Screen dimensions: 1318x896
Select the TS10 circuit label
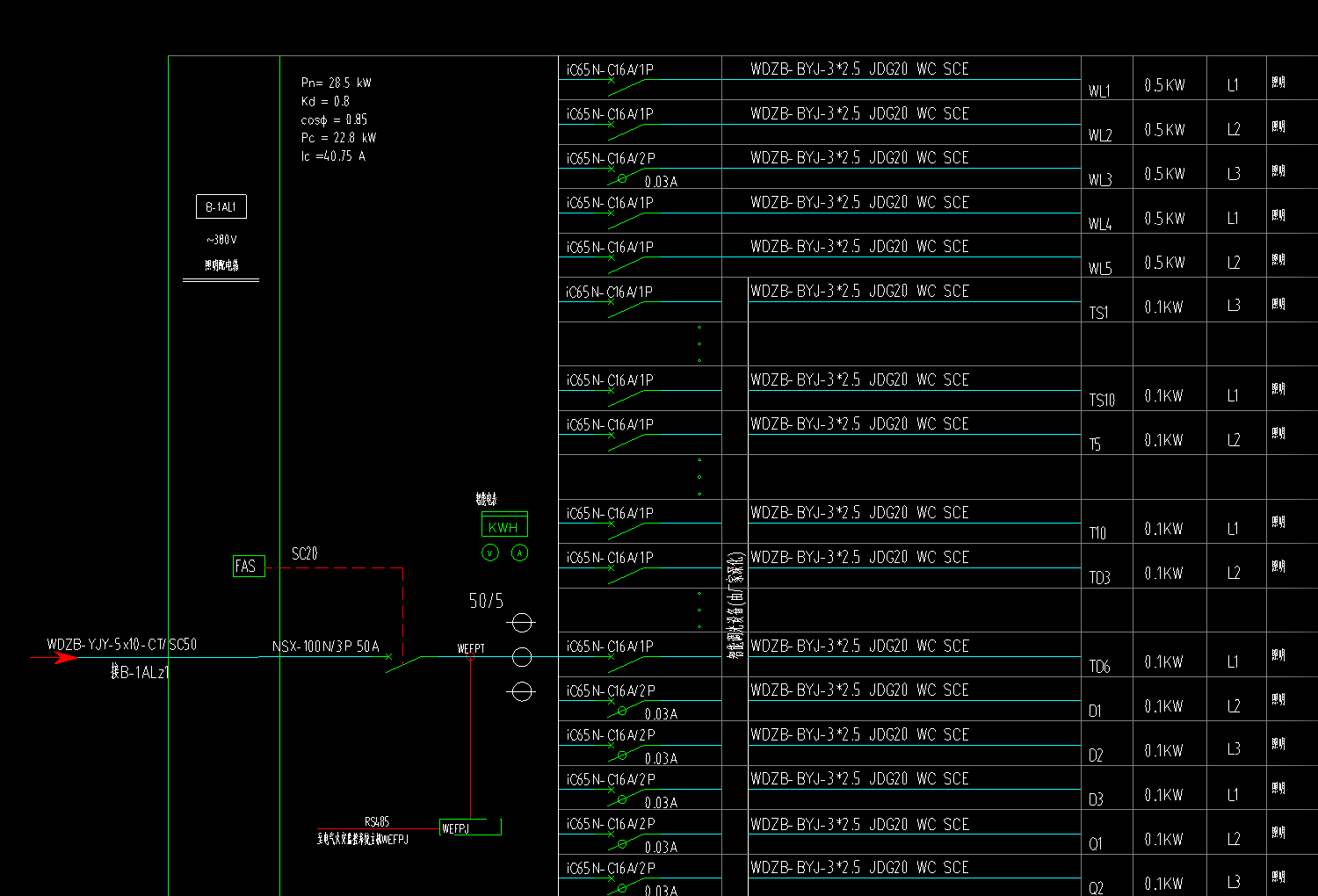(1102, 401)
